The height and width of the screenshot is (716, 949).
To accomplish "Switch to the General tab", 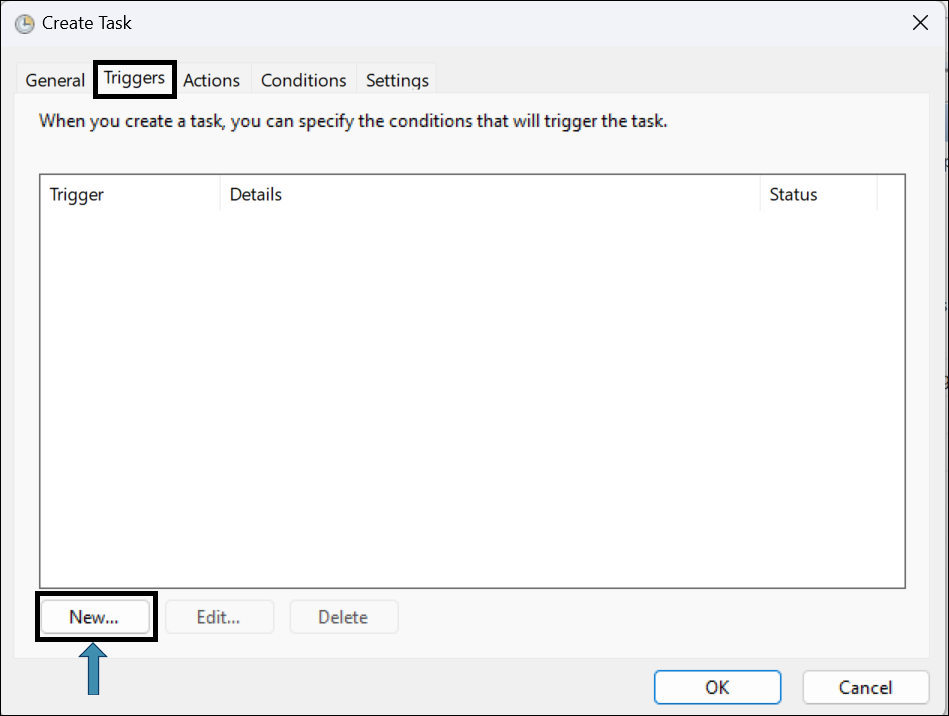I will click(55, 81).
